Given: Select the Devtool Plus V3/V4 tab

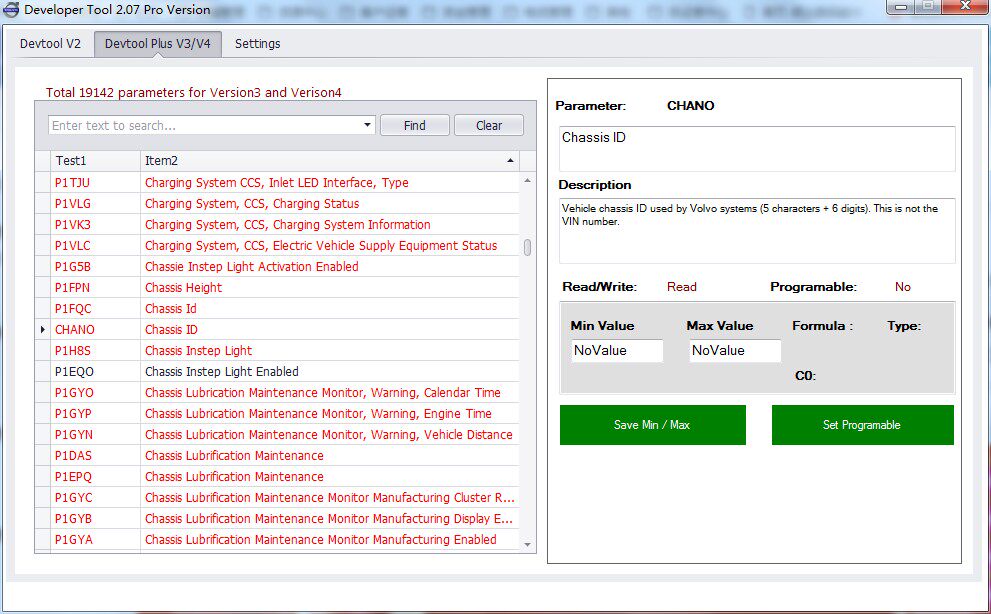Looking at the screenshot, I should (157, 44).
